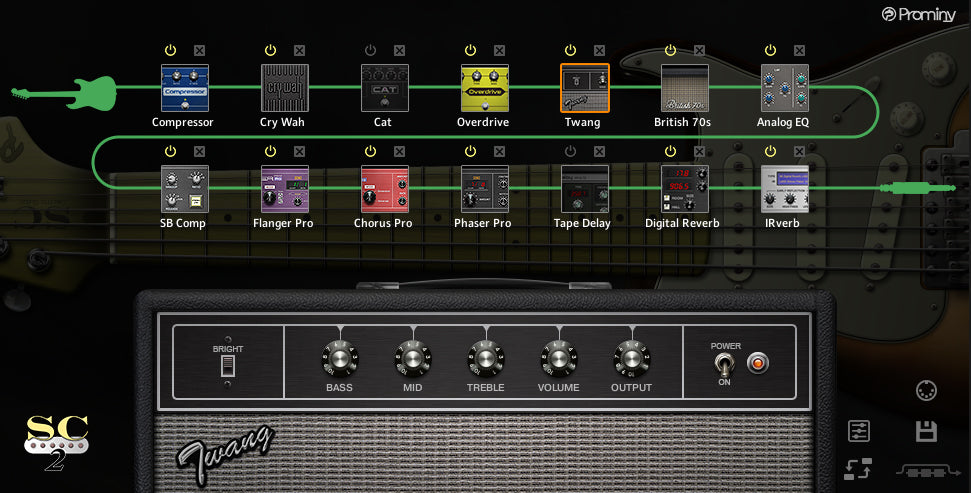
Task: Click the Prominy logo
Action: 917,14
